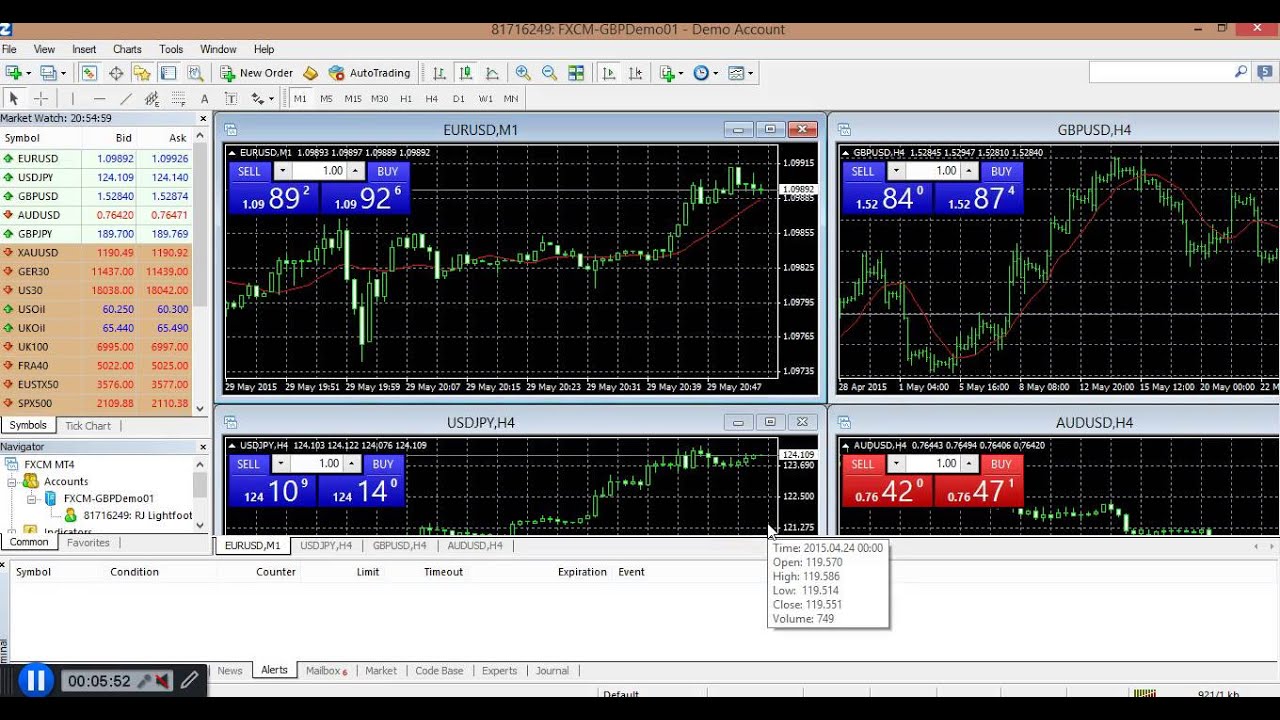
Task: Click BUY on the USDJPY chart
Action: pos(383,464)
